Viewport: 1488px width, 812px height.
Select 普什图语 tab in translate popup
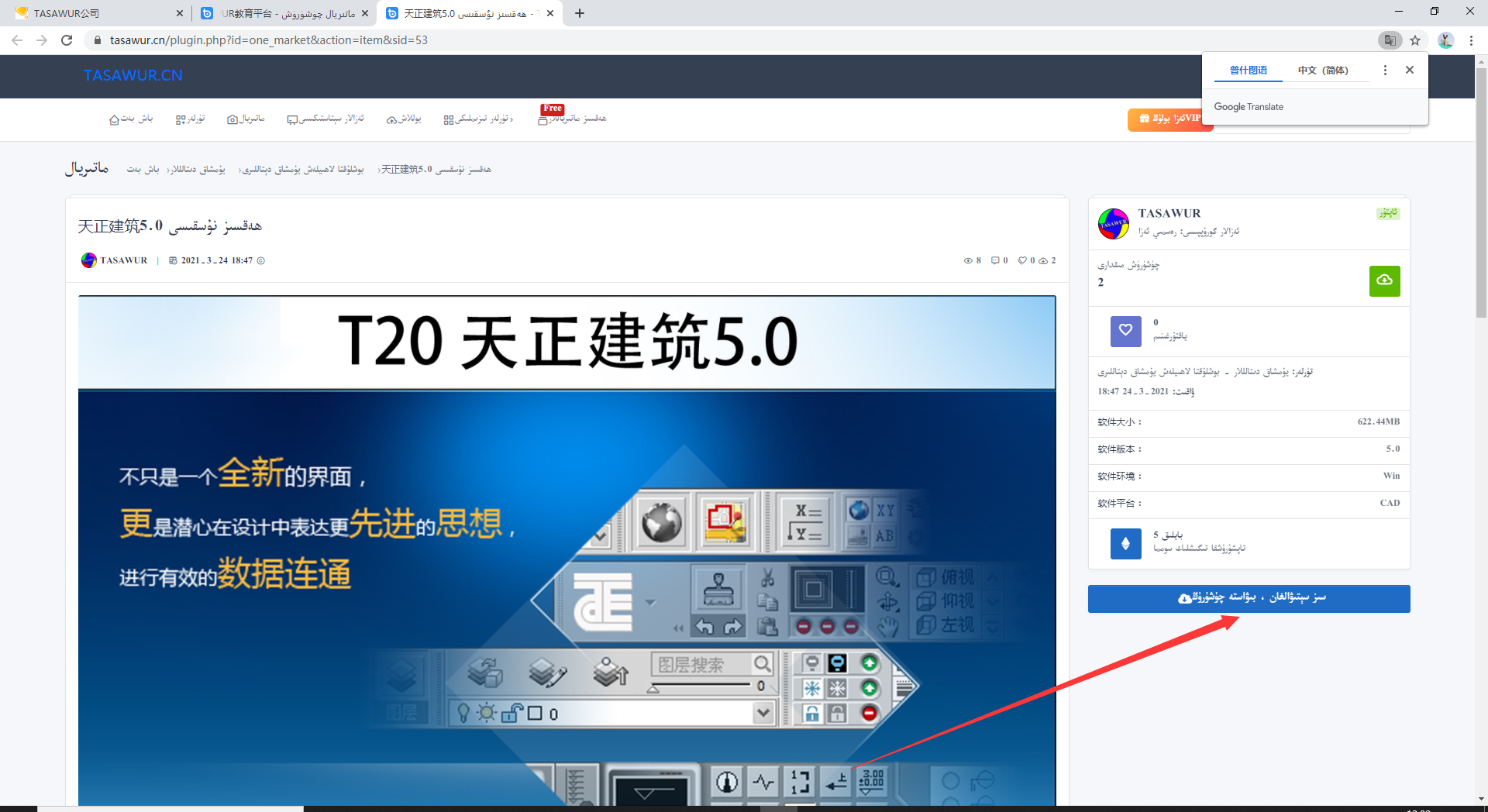(1249, 71)
